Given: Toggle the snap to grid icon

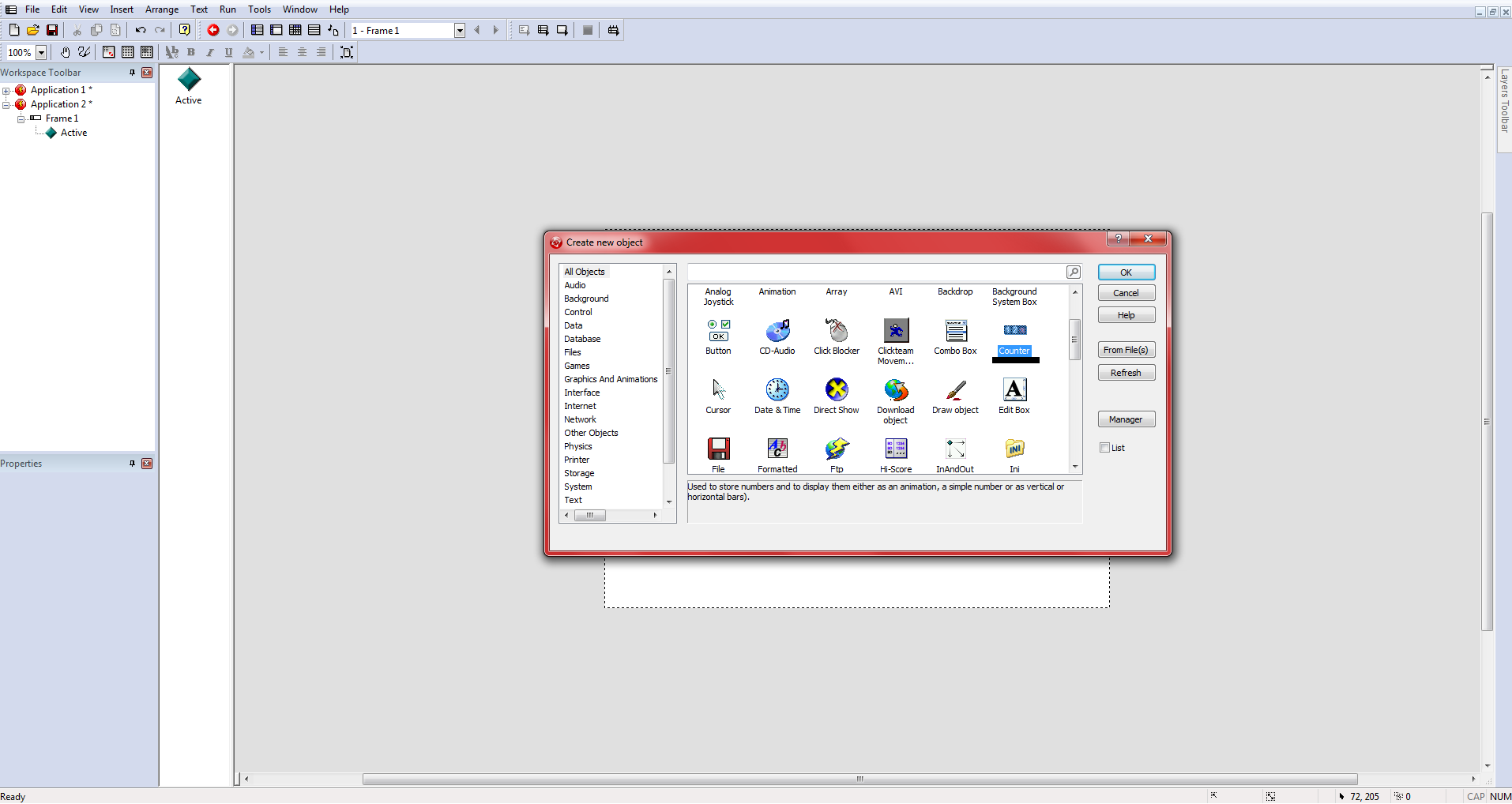Looking at the screenshot, I should (x=147, y=52).
